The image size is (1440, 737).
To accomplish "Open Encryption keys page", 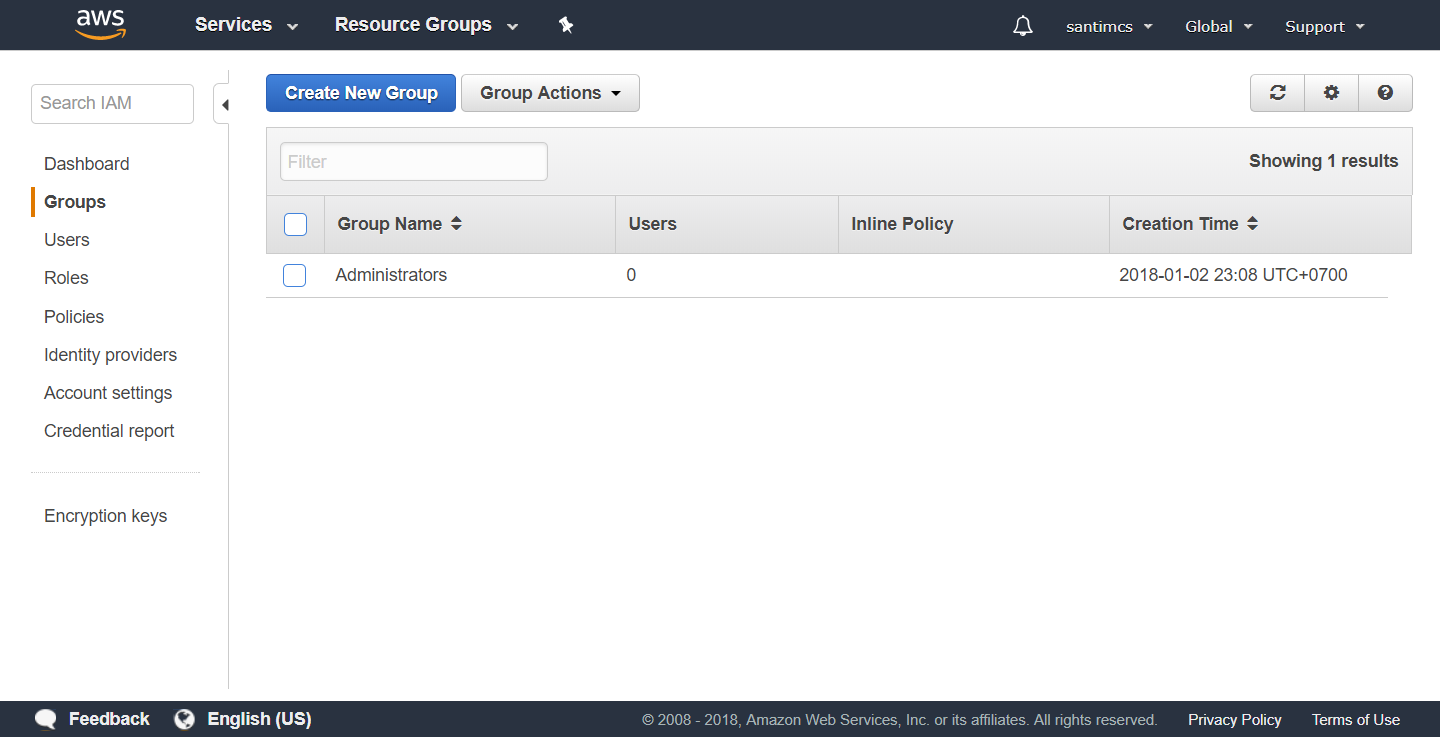I will pyautogui.click(x=105, y=516).
